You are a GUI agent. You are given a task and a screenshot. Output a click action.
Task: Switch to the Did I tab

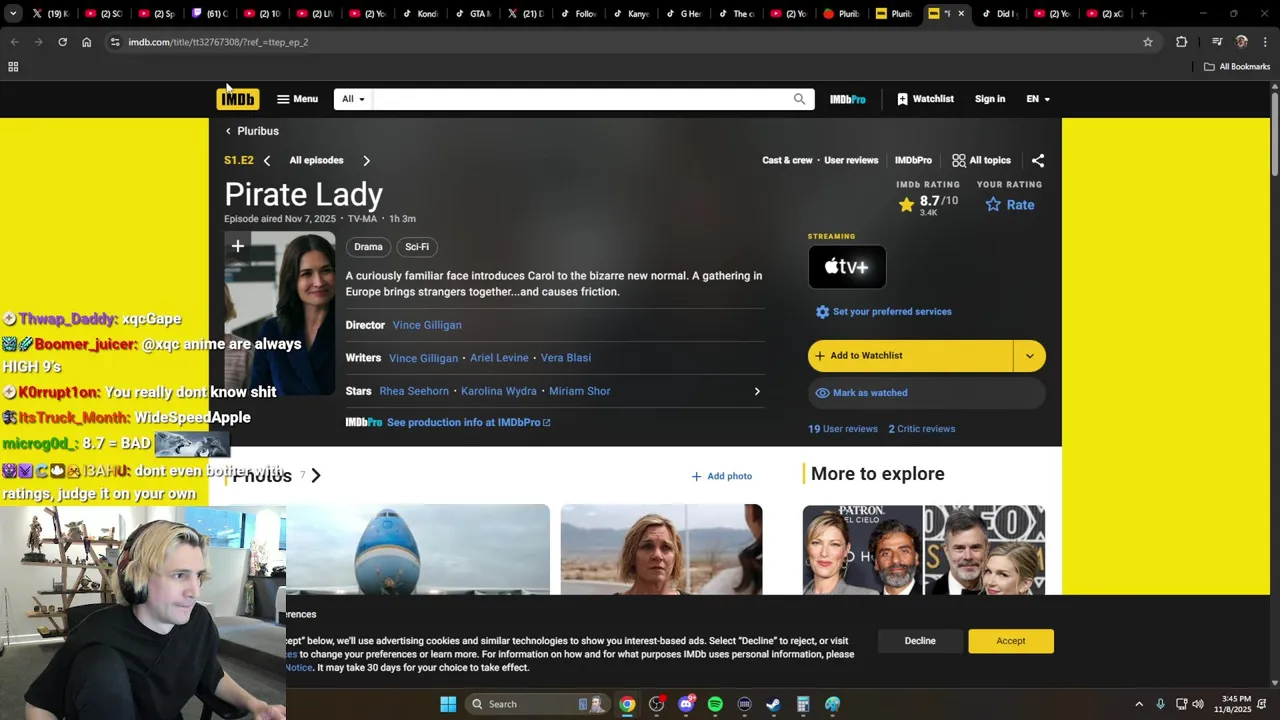point(999,14)
